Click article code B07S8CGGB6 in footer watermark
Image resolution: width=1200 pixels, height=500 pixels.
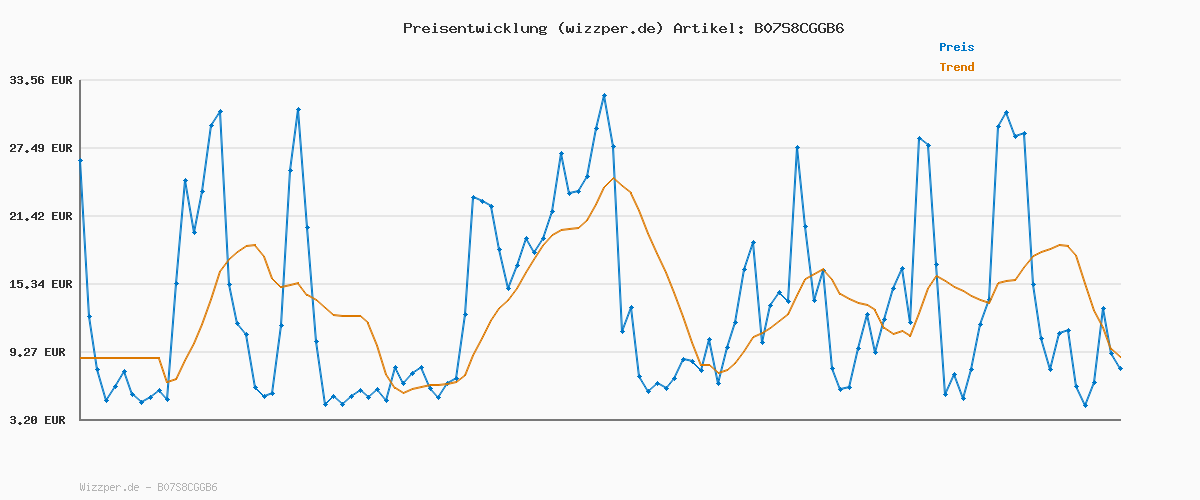tap(187, 488)
